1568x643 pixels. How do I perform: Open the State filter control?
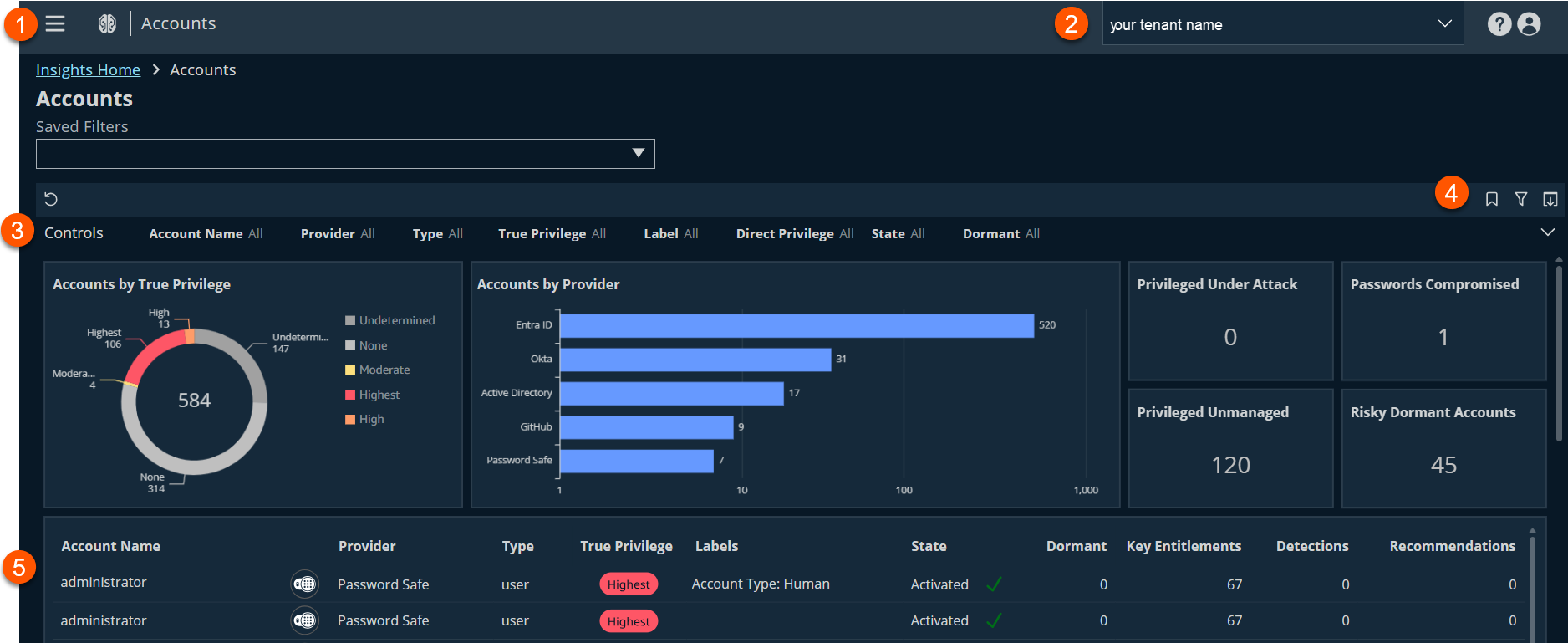pos(898,234)
